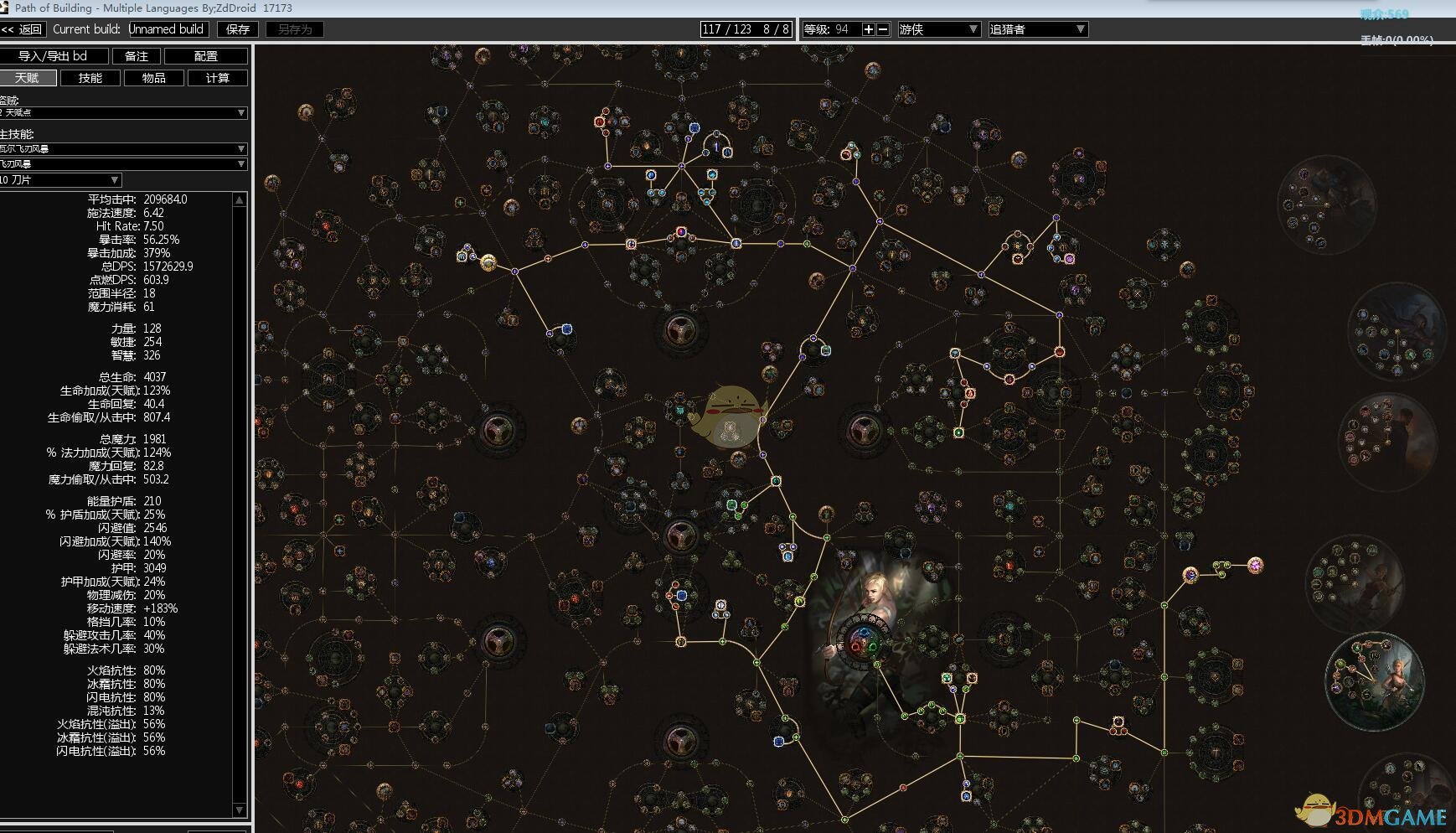Viewport: 1456px width, 833px height.
Task: Switch to the 物品 tab
Action: [x=153, y=78]
